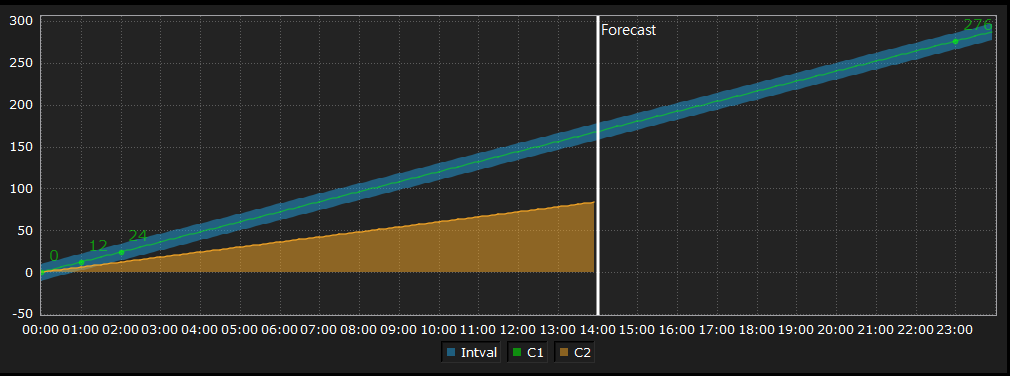Screen dimensions: 1010x376
Task: Toggle the Intval legend entry
Action: pyautogui.click(x=471, y=352)
